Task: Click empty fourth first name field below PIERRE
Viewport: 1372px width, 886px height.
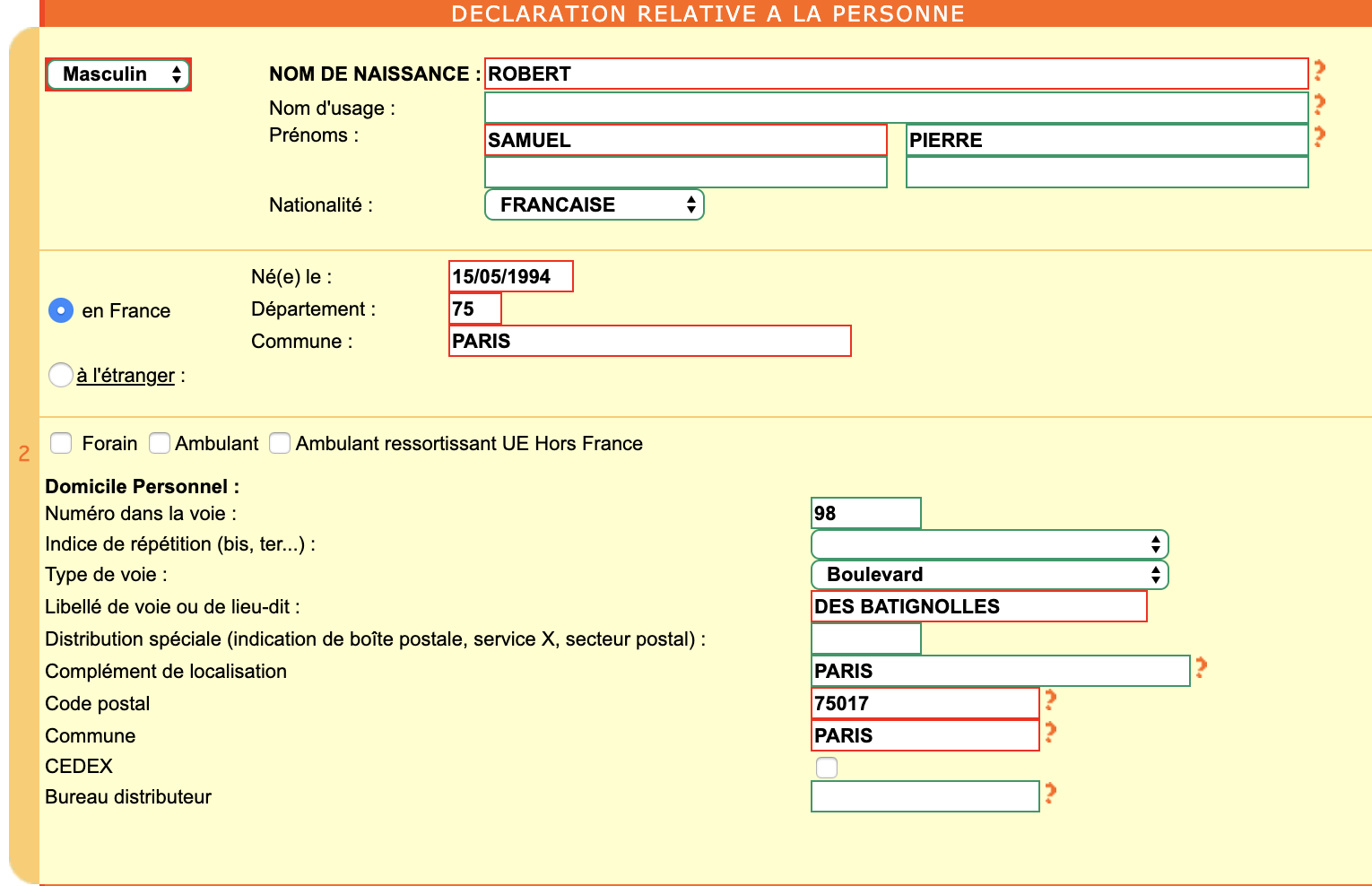Action: coord(1107,172)
